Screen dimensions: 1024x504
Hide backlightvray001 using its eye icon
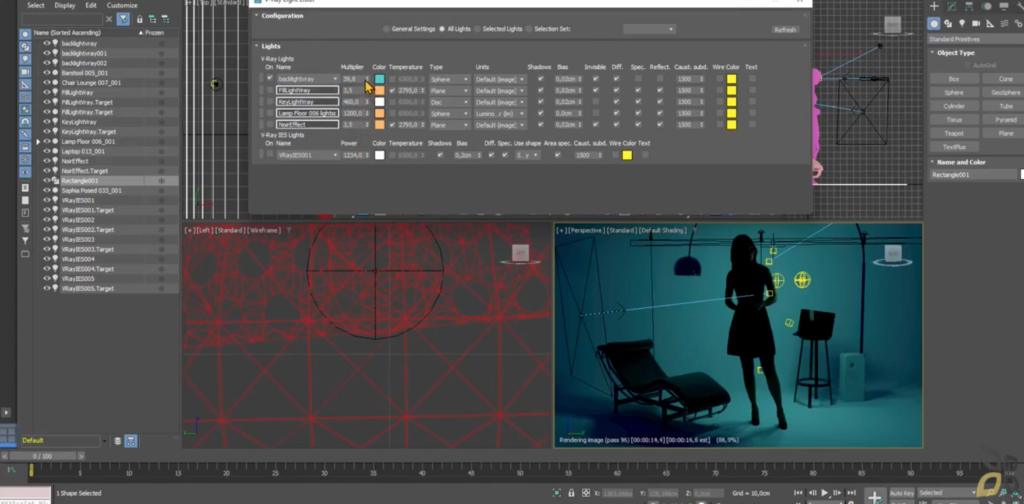pos(46,53)
